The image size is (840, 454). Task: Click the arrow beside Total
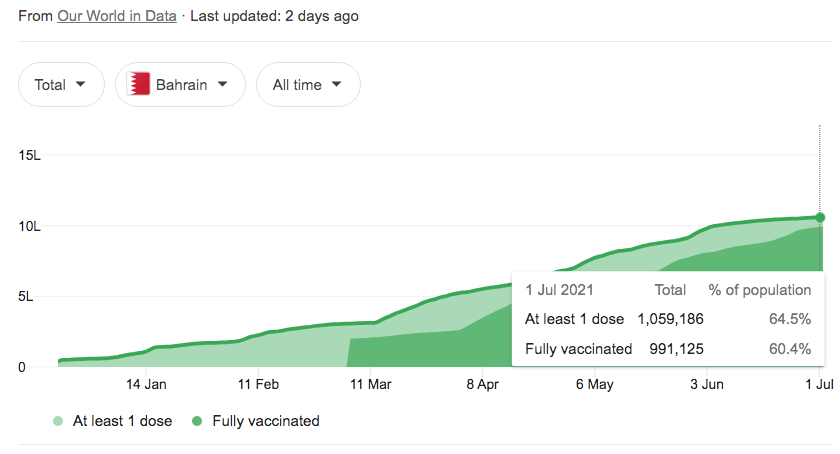(81, 85)
